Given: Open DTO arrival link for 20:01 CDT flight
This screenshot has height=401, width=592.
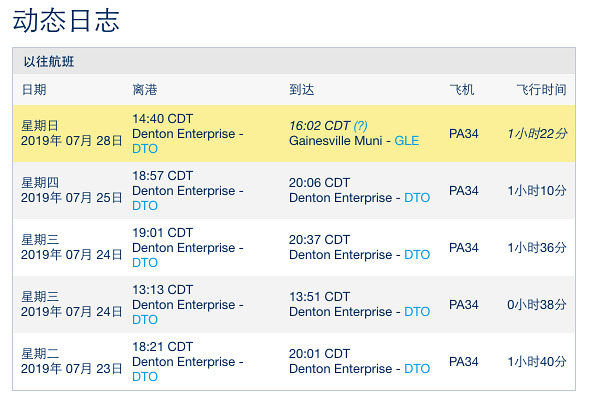Looking at the screenshot, I should click(417, 369).
